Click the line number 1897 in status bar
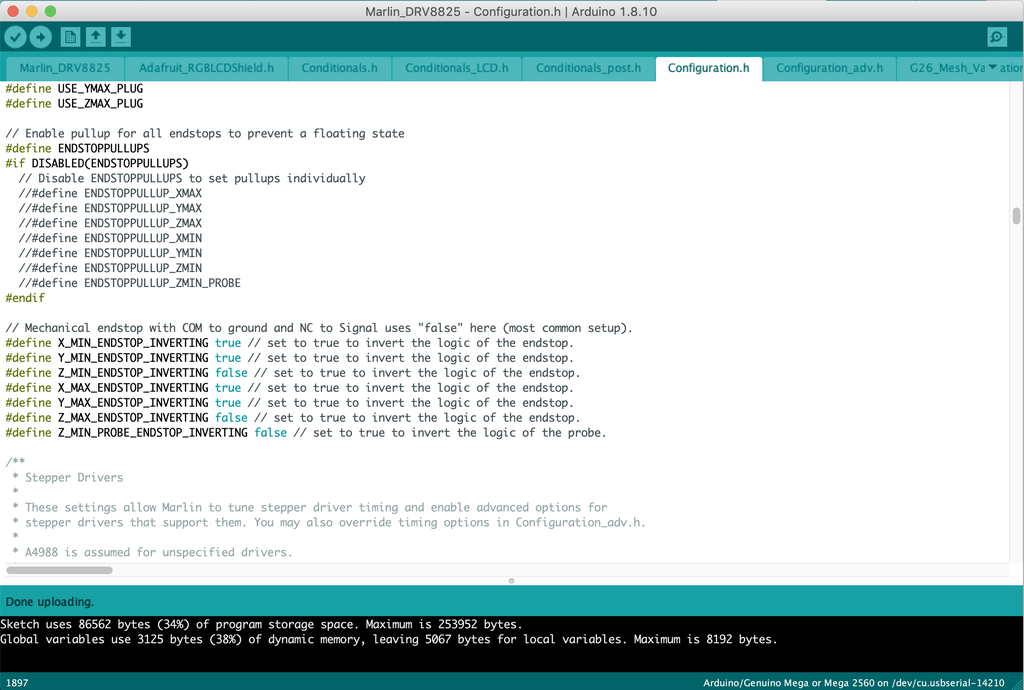The image size is (1024, 690). tap(17, 683)
